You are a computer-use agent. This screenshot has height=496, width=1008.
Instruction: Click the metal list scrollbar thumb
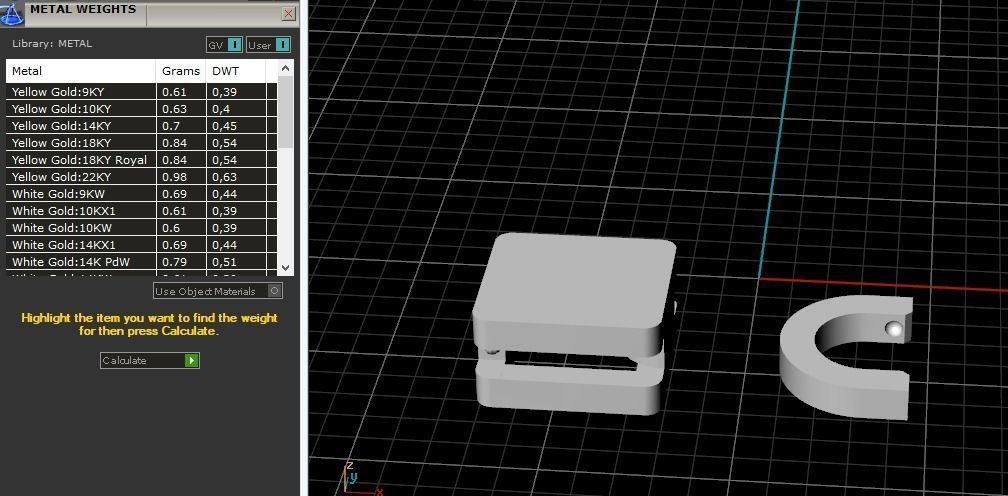point(286,111)
